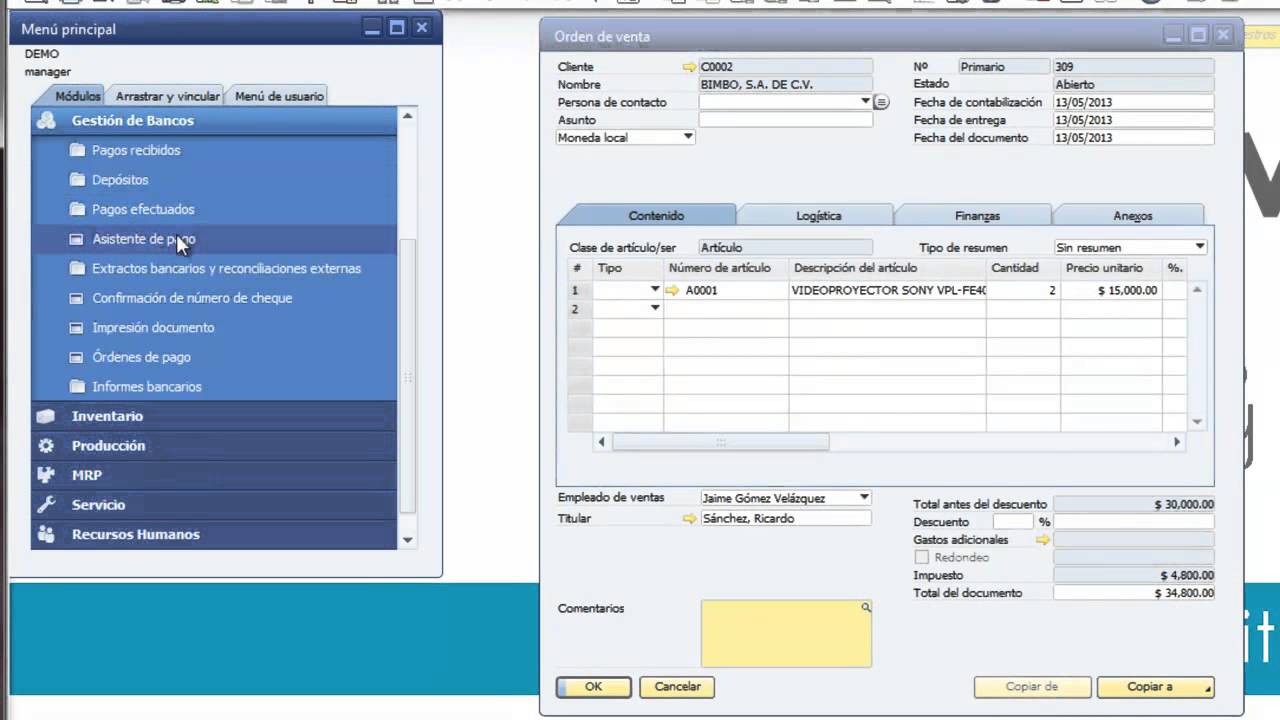Open the Tipo de resumen dropdown
This screenshot has height=720, width=1280.
pyautogui.click(x=1200, y=247)
